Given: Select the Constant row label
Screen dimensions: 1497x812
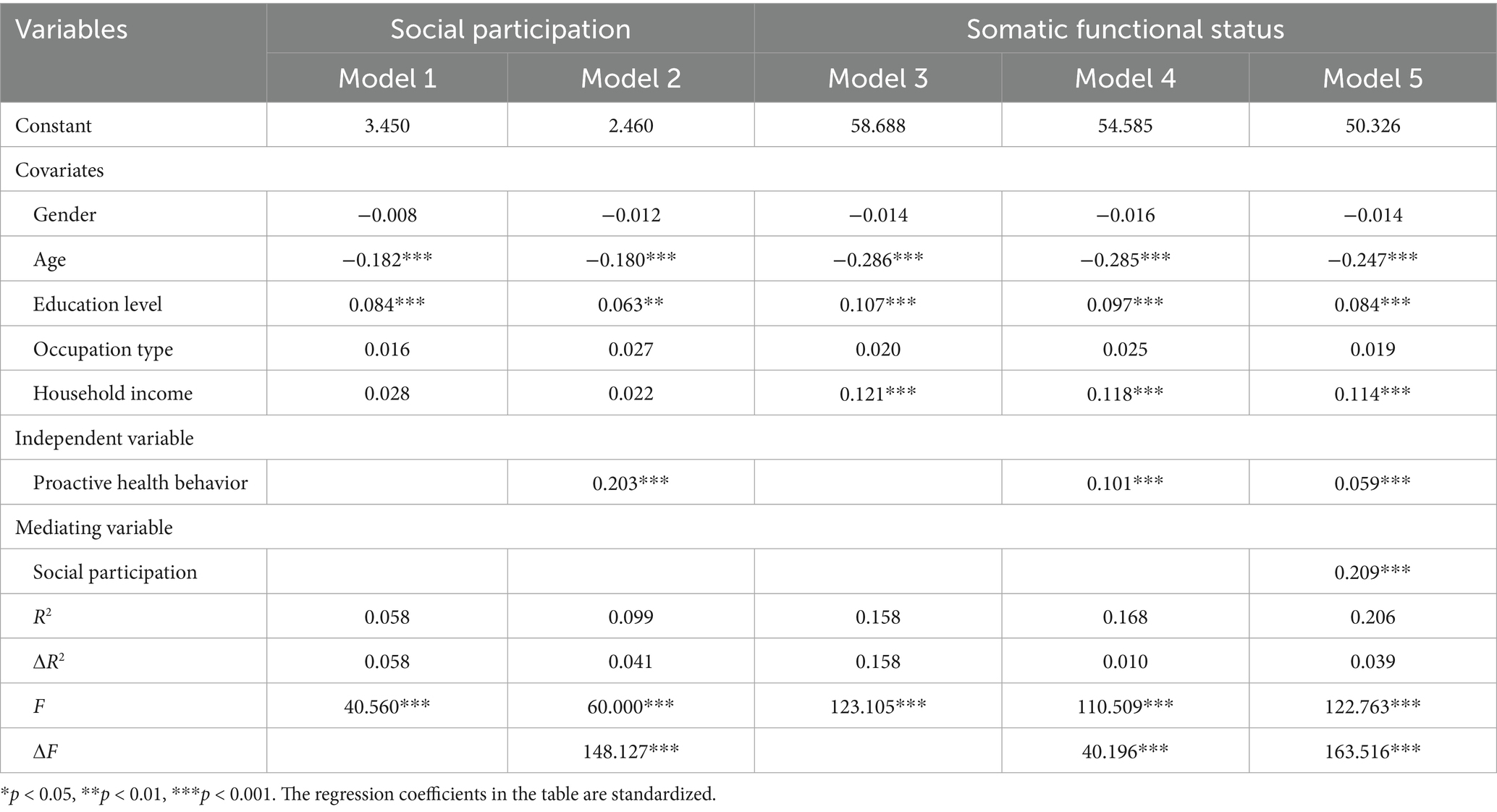Looking at the screenshot, I should click(x=54, y=126).
